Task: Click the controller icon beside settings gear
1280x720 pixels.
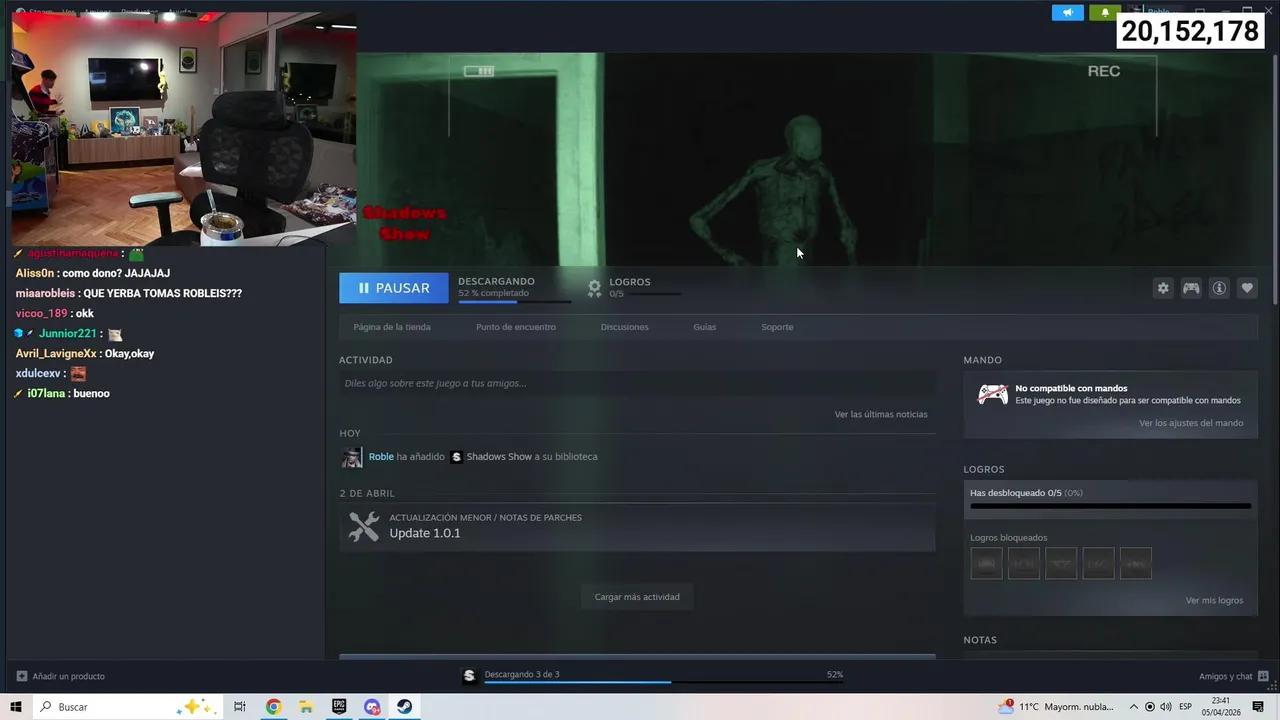Action: (1191, 288)
